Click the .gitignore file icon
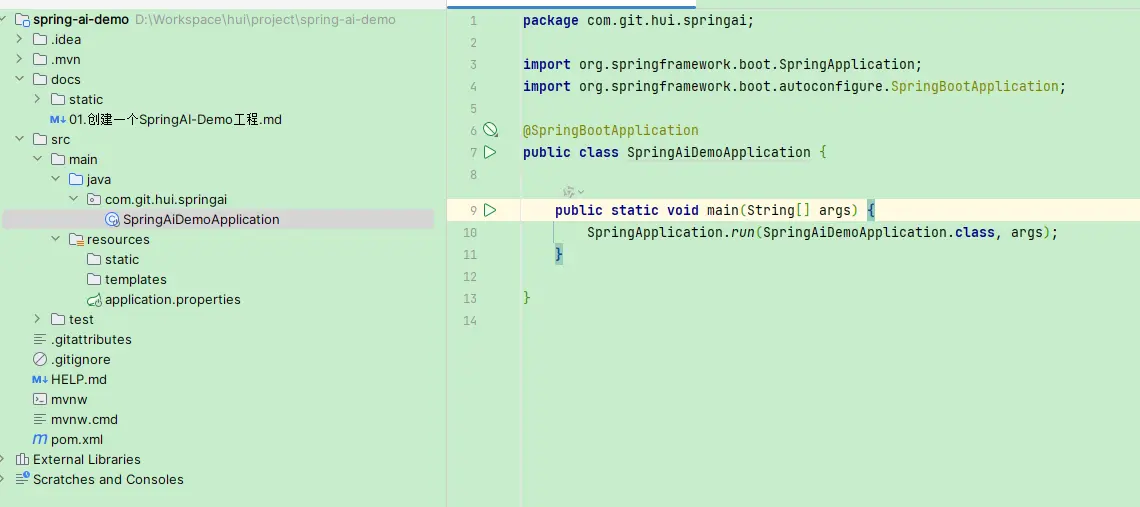The width and height of the screenshot is (1140, 507). pyautogui.click(x=40, y=359)
